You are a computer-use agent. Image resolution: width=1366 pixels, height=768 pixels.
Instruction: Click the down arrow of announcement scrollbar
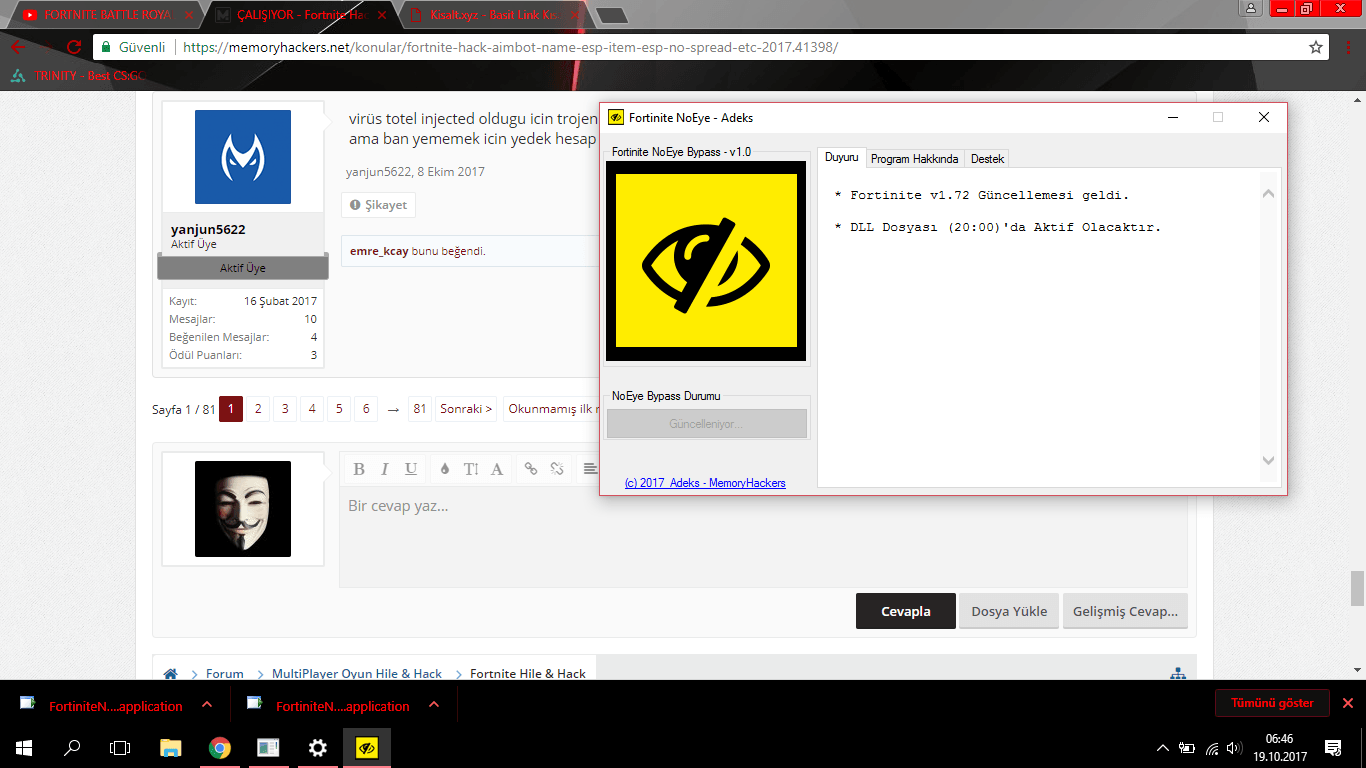pos(1268,461)
